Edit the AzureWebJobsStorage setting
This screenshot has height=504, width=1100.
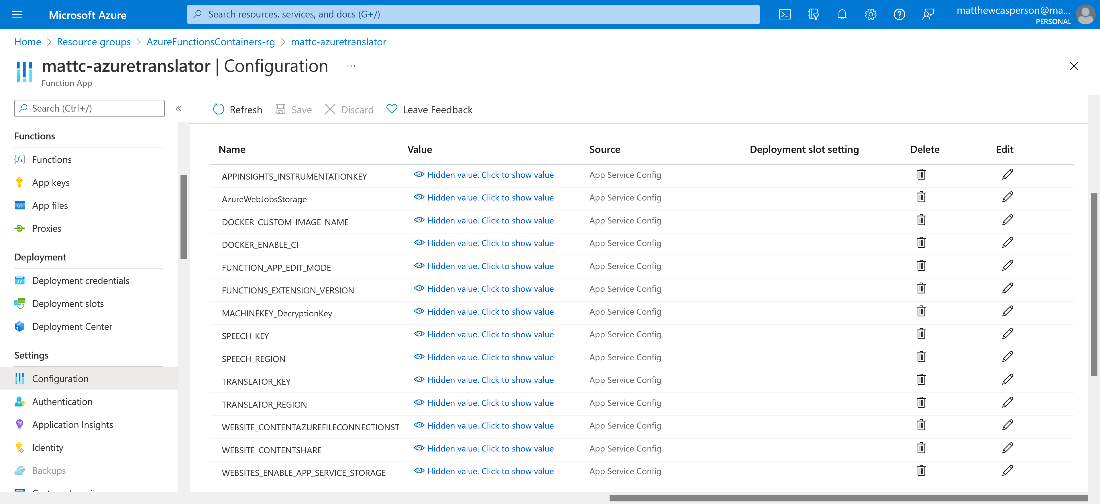click(x=1007, y=197)
